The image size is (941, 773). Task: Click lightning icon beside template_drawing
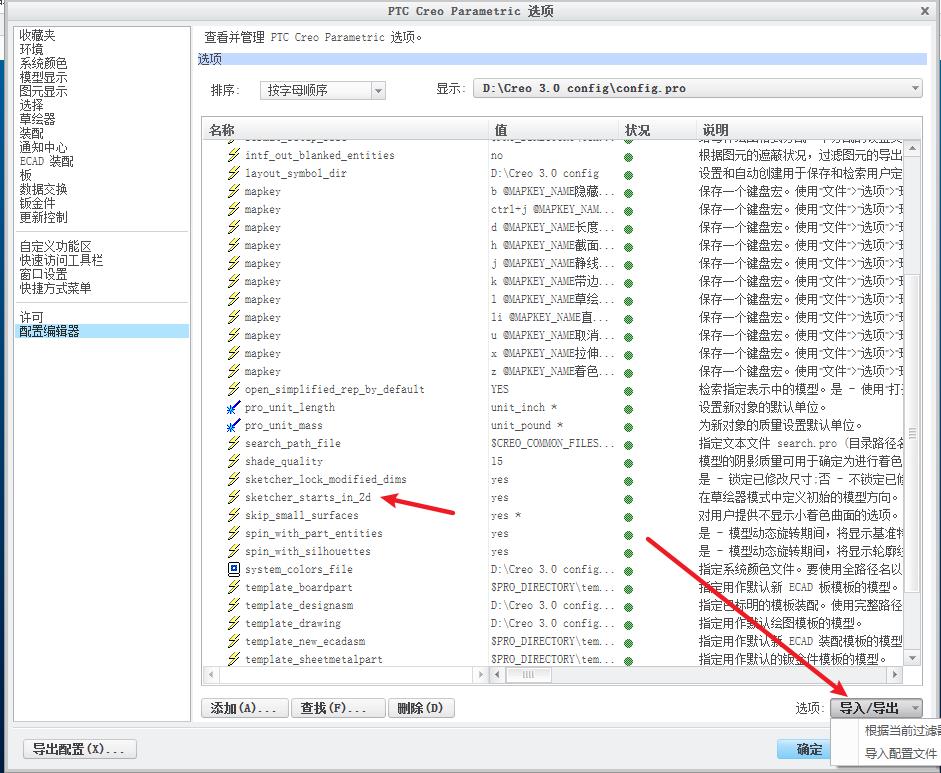(x=233, y=623)
